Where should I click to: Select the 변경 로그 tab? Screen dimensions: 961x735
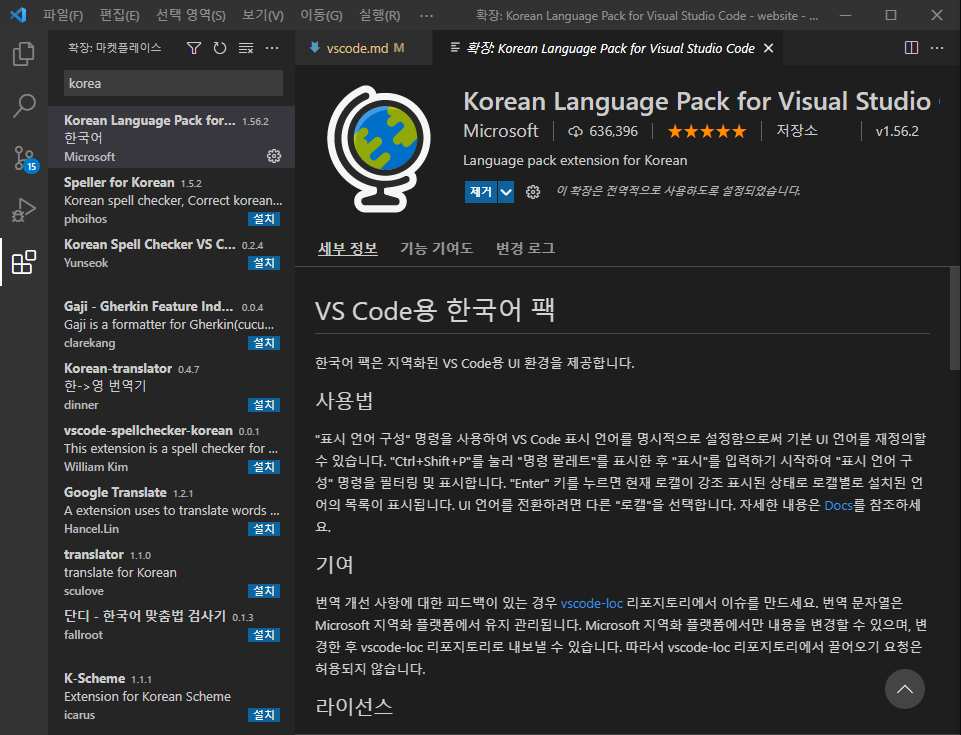click(x=525, y=248)
